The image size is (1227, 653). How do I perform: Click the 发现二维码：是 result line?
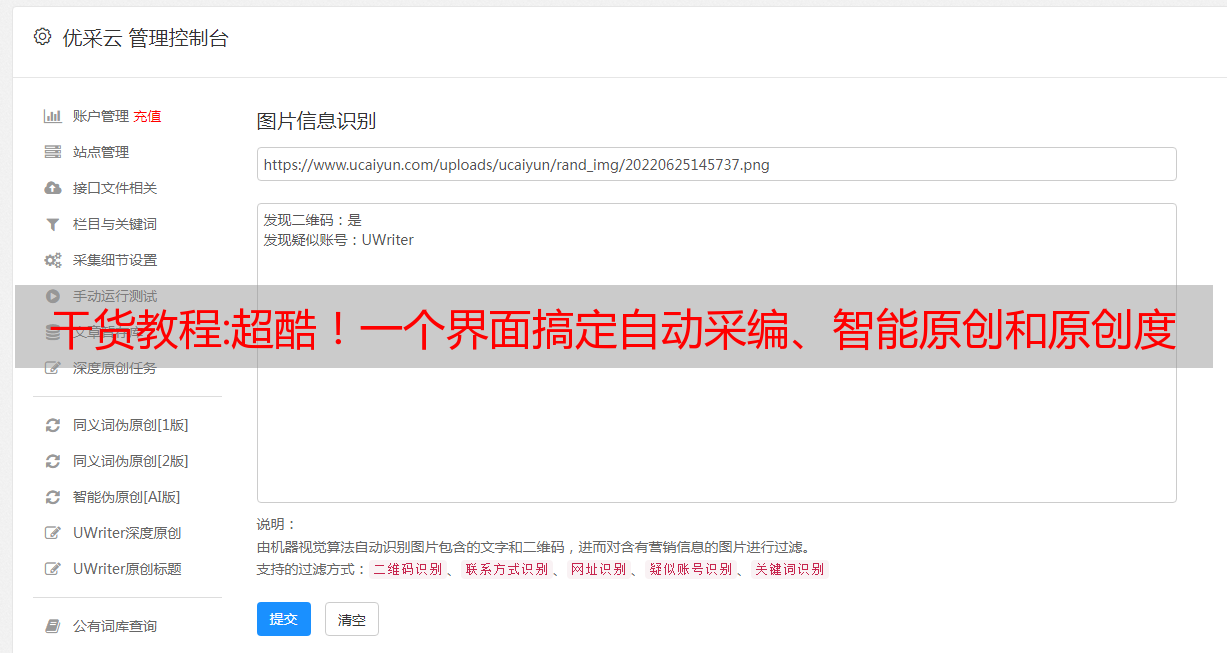click(x=313, y=220)
